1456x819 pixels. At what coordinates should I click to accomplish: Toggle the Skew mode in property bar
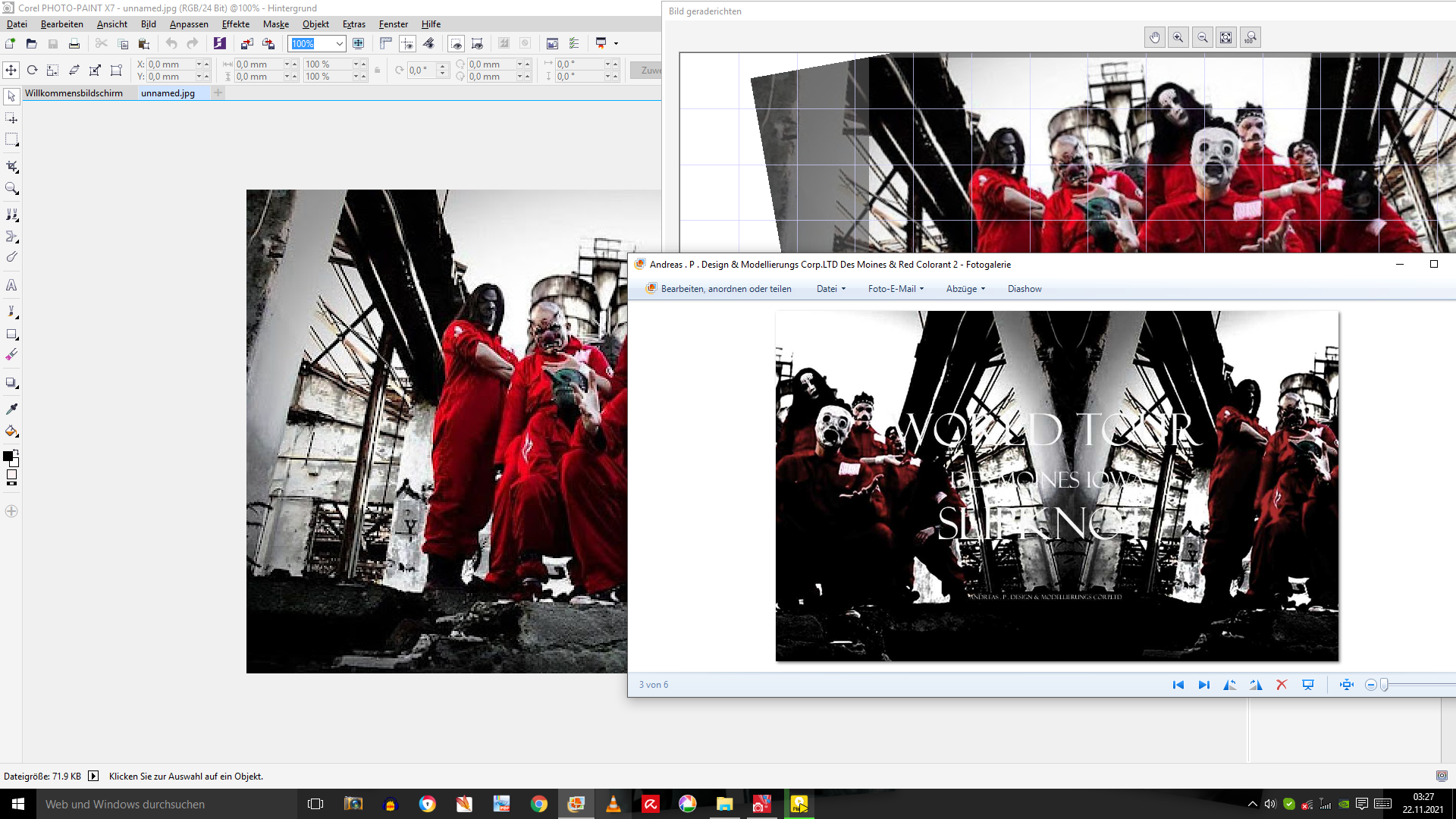tap(74, 70)
